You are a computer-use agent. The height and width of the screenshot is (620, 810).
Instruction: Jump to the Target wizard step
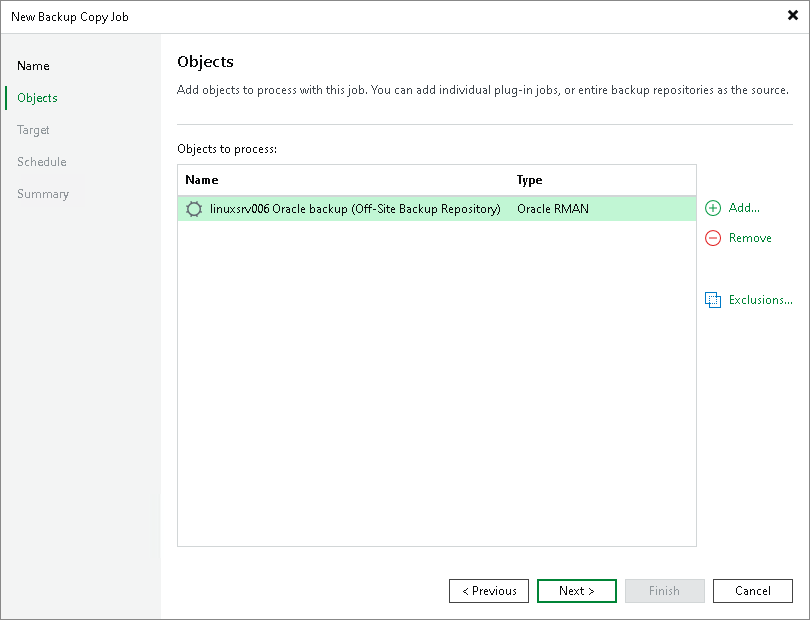(33, 129)
